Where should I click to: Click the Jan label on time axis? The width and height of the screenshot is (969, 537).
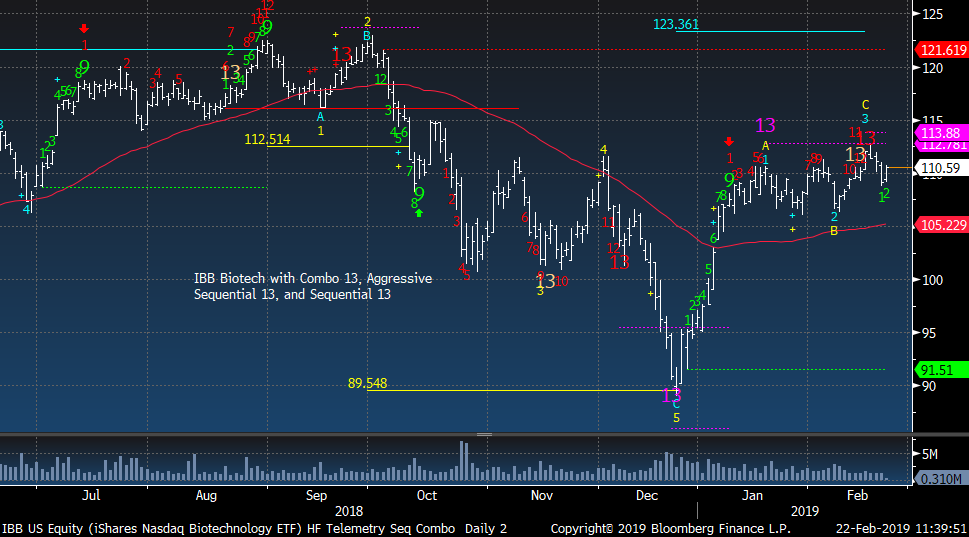[x=752, y=496]
